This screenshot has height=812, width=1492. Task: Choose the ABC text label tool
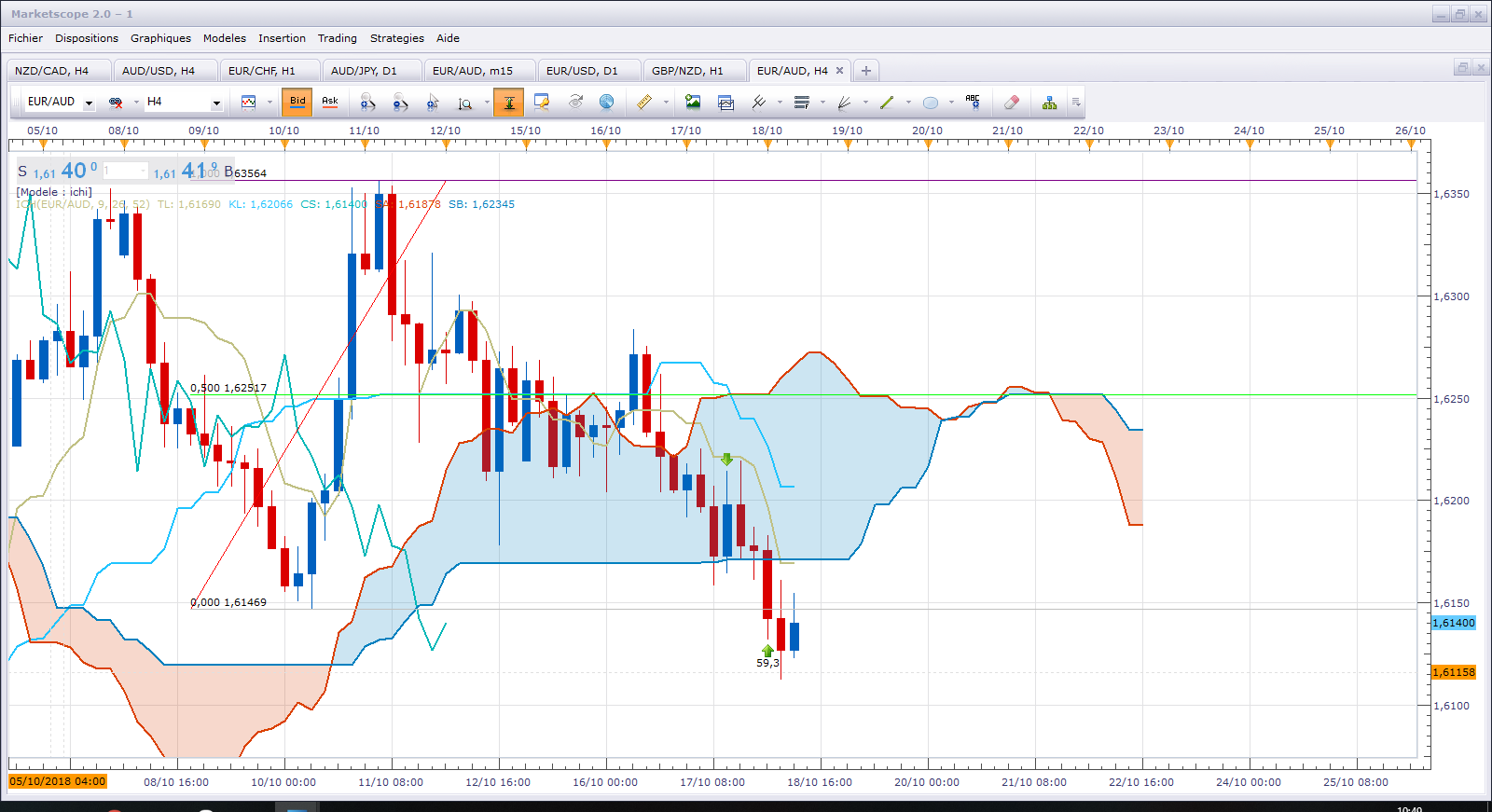[973, 103]
